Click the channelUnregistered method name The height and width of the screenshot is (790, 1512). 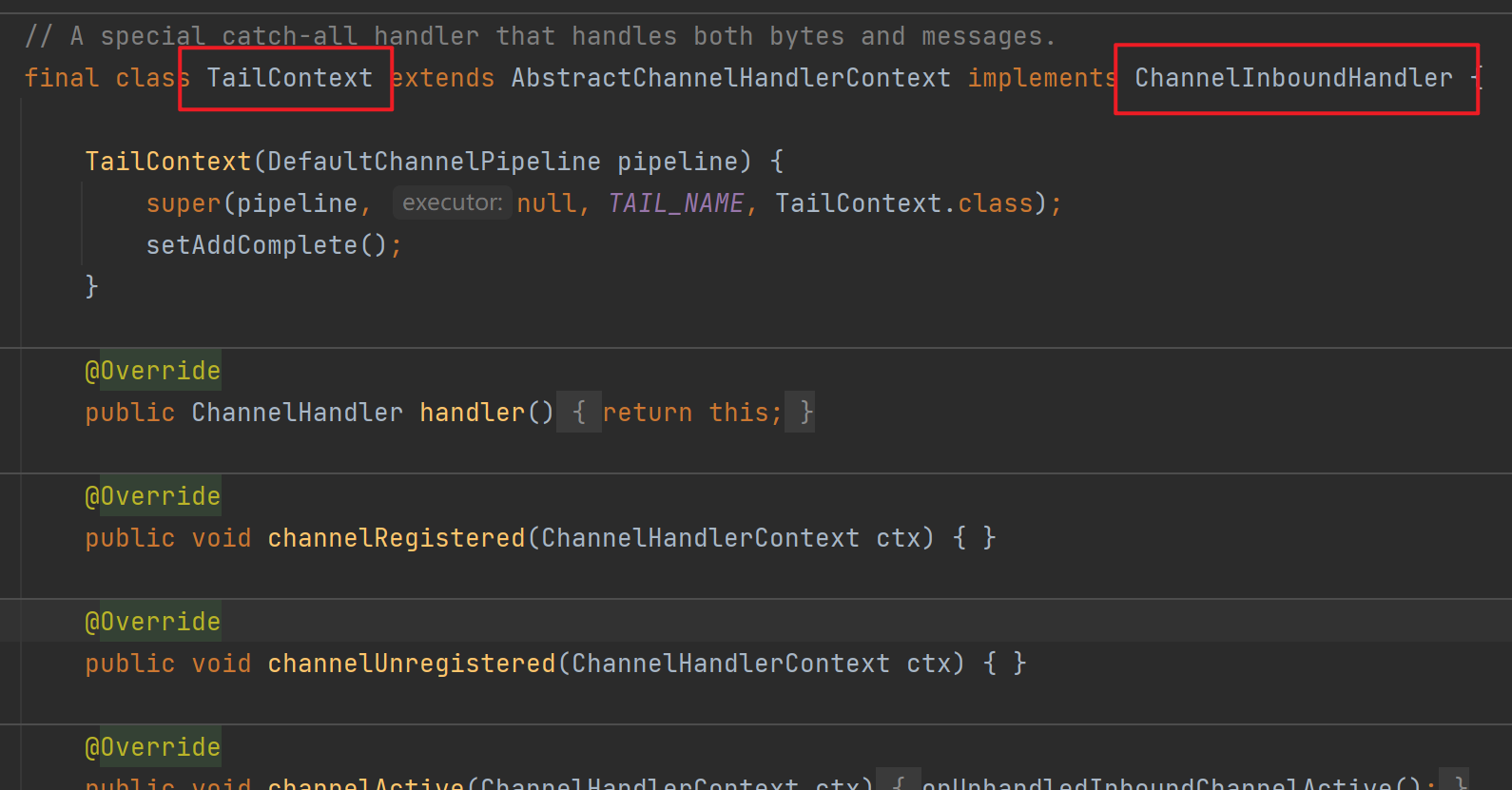click(411, 664)
